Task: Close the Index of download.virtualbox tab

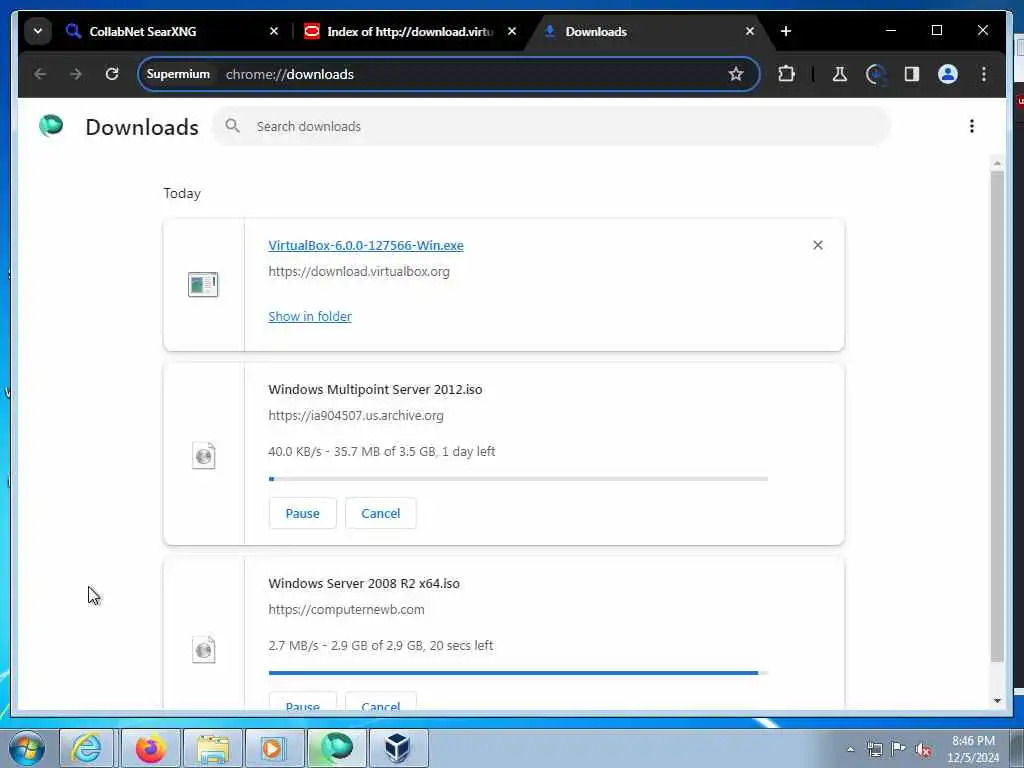Action: click(x=512, y=31)
